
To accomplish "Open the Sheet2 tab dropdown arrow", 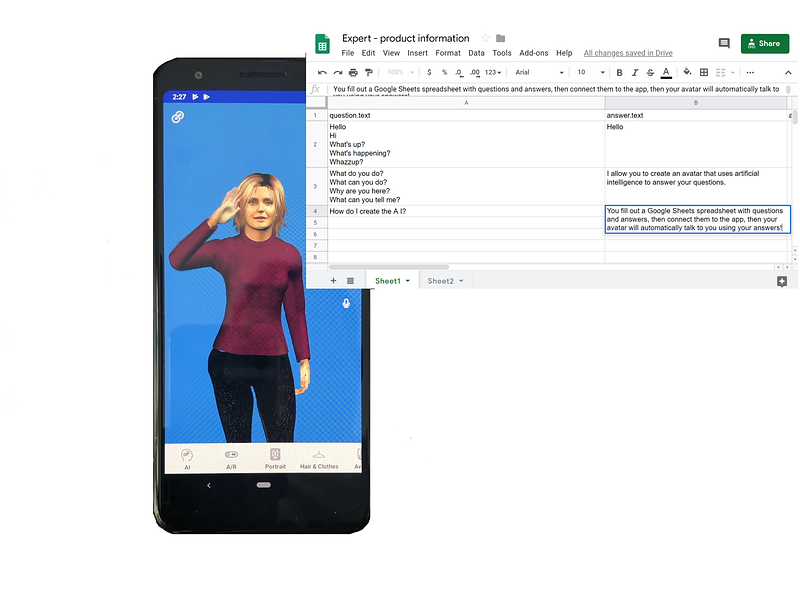I will click(461, 281).
